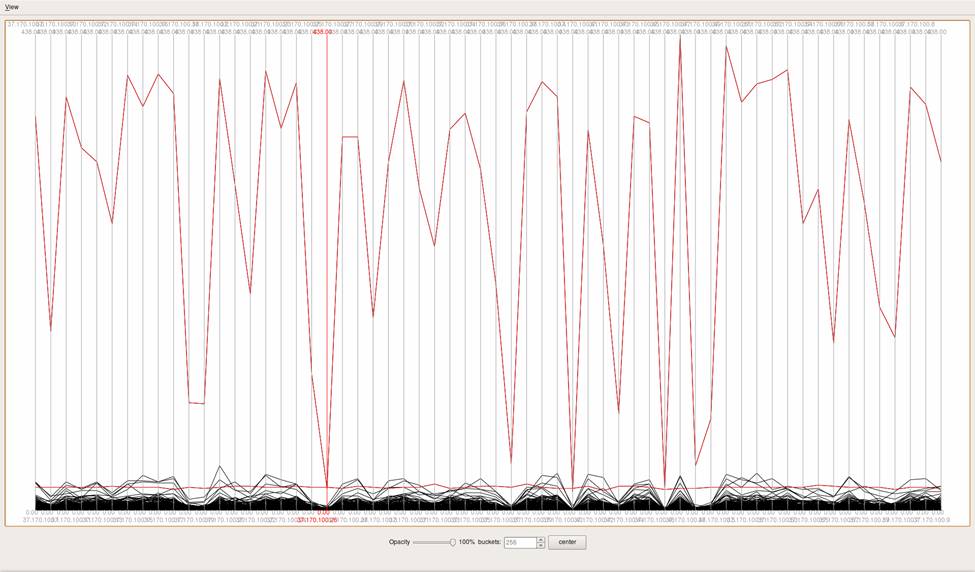Click the red 0.00 label below highlighted axis
Screen dimensions: 975x572
click(x=323, y=512)
